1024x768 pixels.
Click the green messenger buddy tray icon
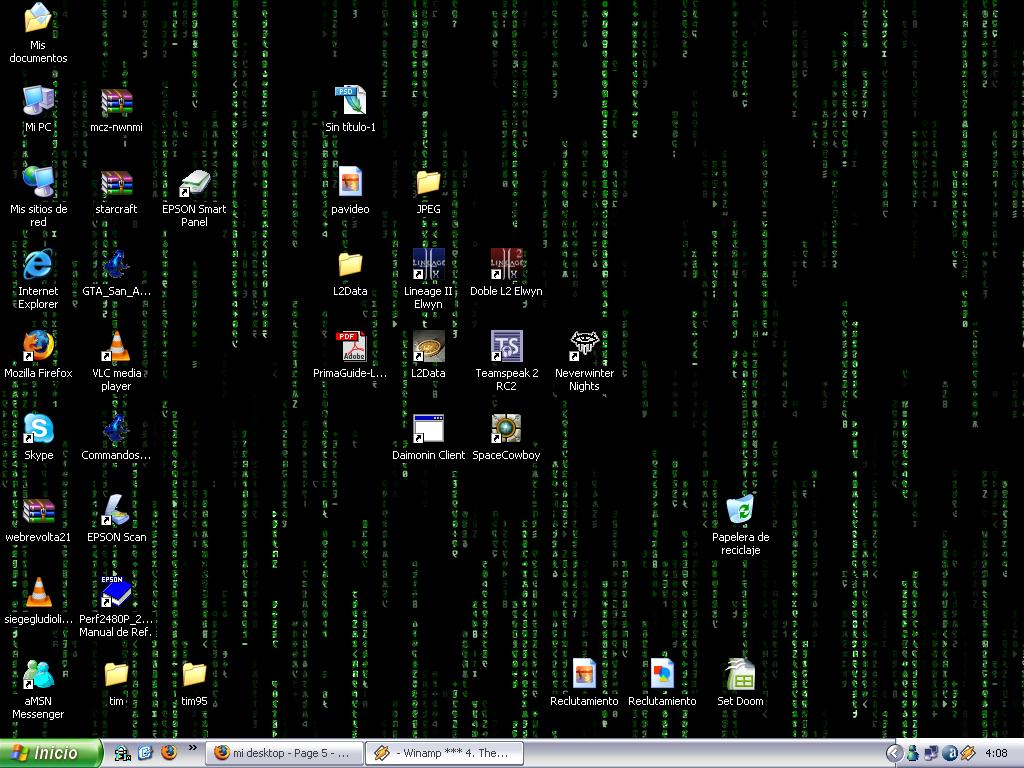click(912, 754)
